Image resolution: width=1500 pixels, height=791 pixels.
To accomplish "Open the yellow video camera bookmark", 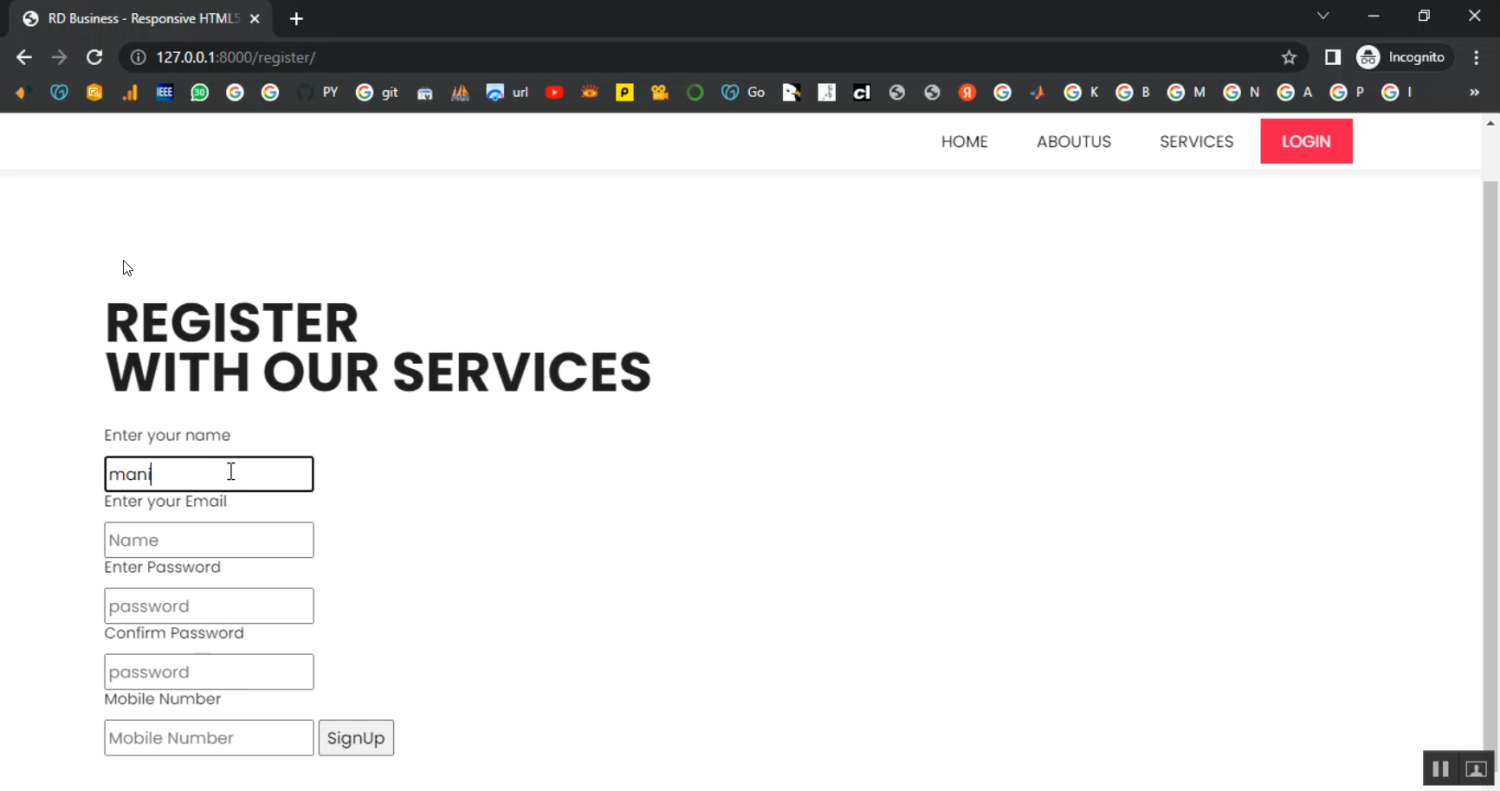I will point(659,92).
